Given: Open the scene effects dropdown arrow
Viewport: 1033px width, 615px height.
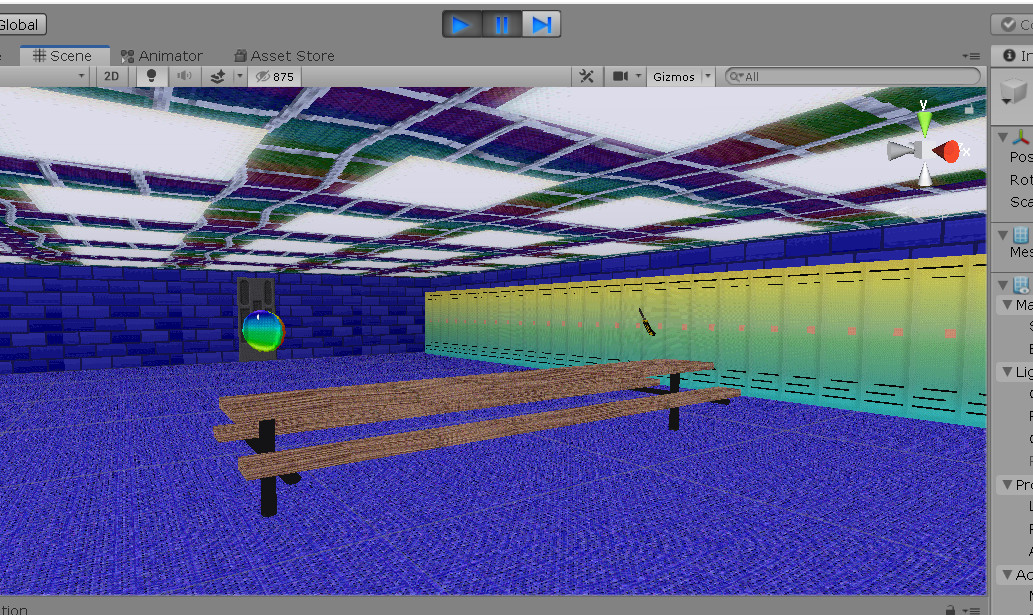Looking at the screenshot, I should (239, 77).
